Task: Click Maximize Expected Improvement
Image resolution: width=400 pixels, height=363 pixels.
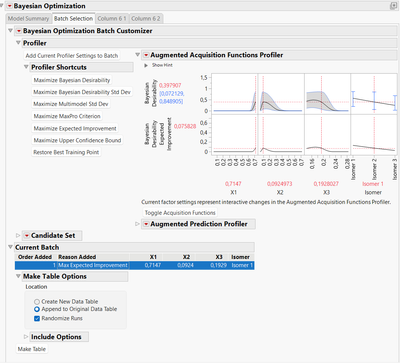Action: (x=75, y=128)
